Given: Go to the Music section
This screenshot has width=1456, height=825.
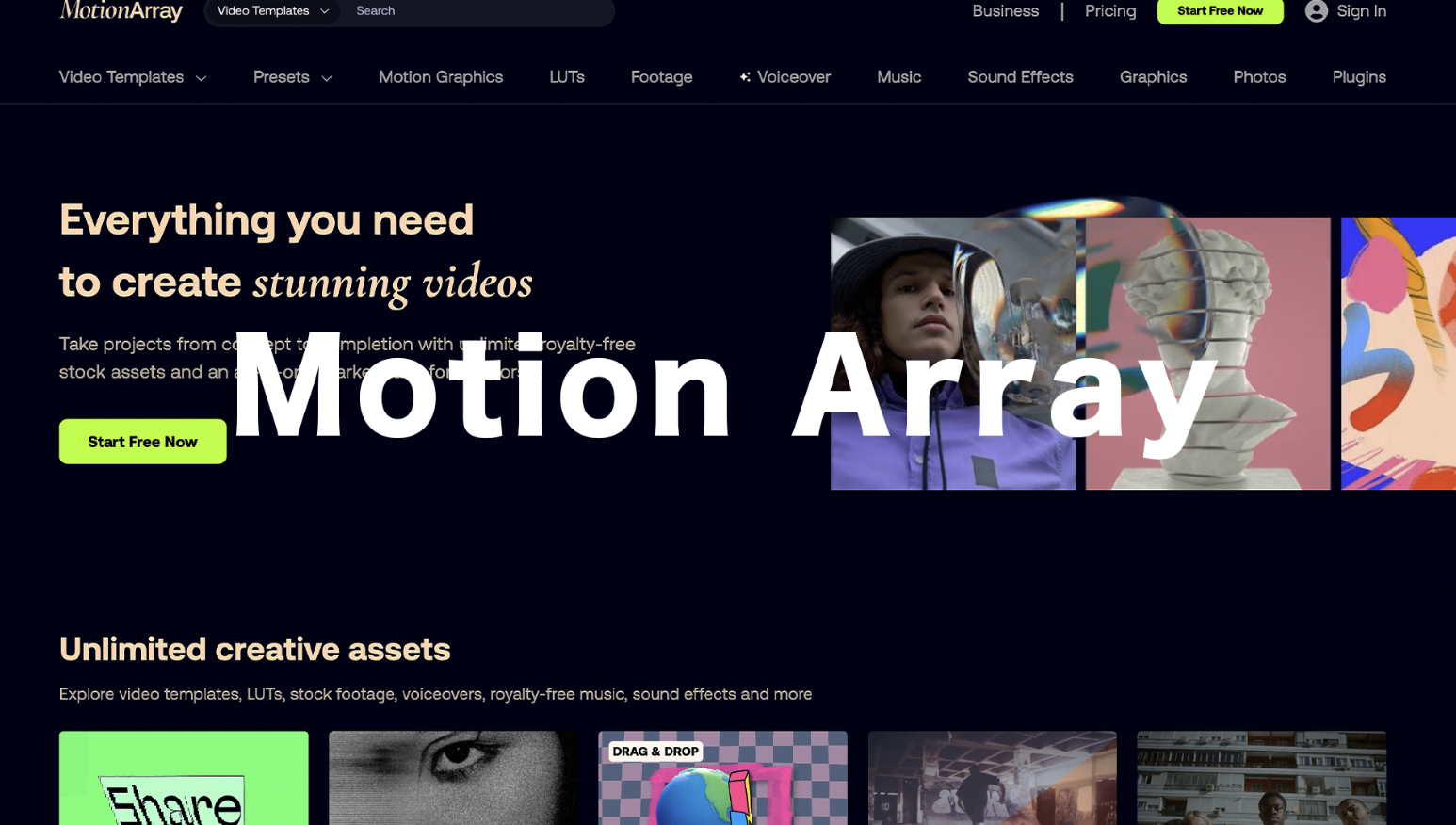Looking at the screenshot, I should point(898,77).
